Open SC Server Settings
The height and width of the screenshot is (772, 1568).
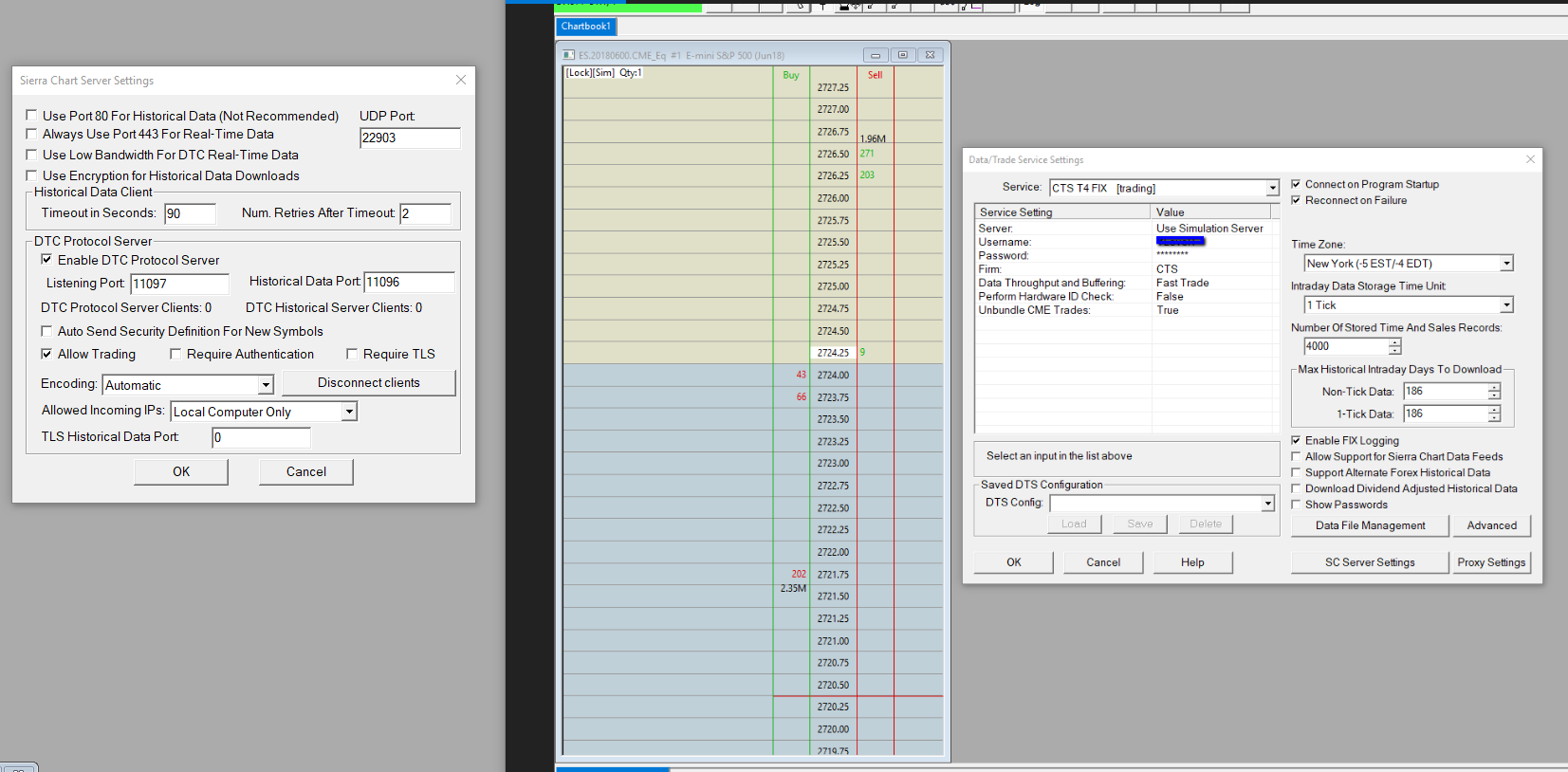click(1370, 562)
